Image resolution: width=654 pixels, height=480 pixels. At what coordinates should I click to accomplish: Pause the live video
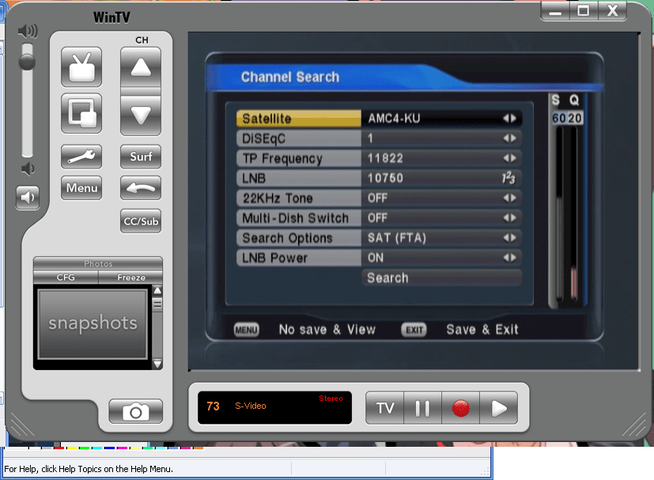pos(422,408)
